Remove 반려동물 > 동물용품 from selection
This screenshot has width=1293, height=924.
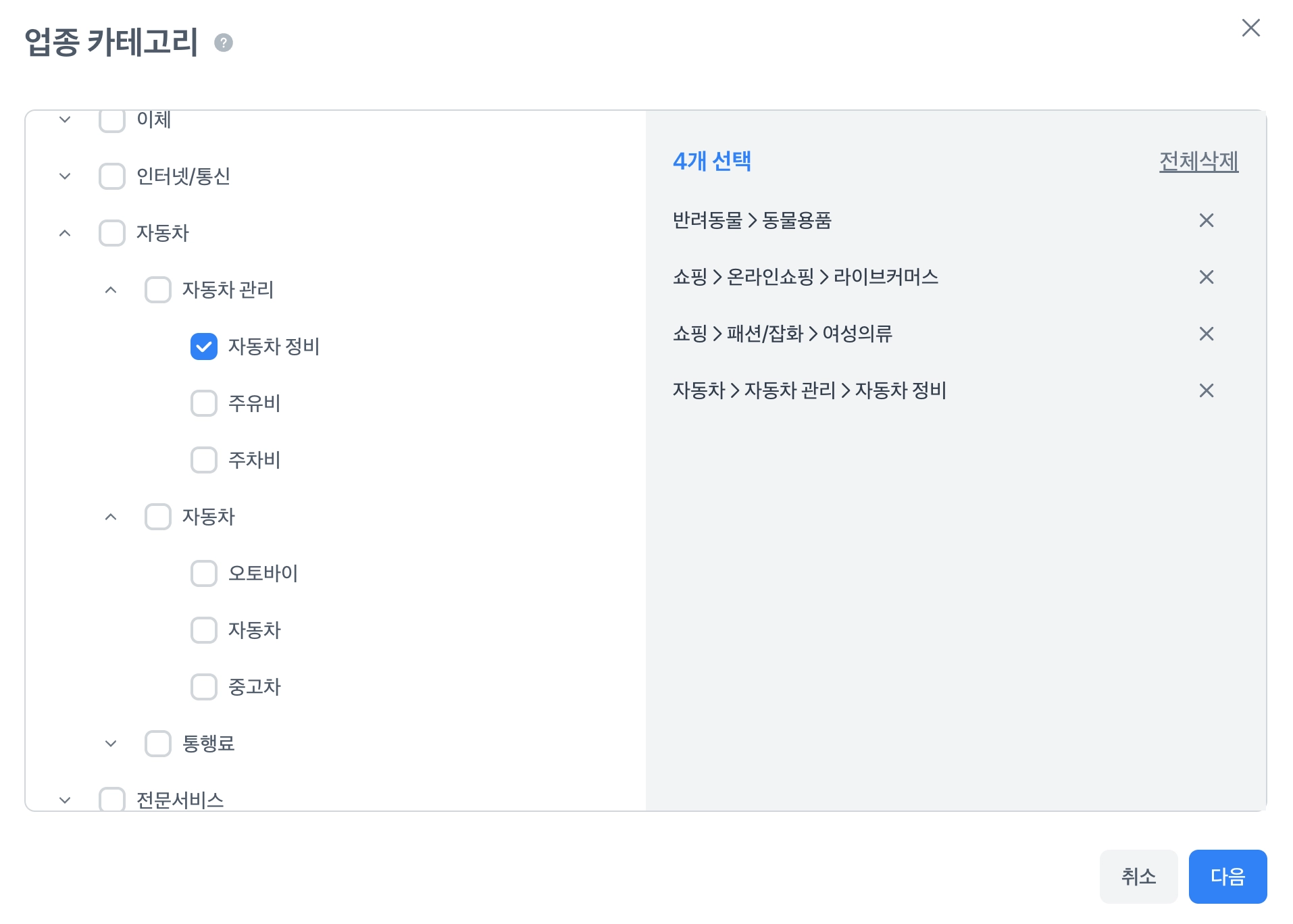1206,220
